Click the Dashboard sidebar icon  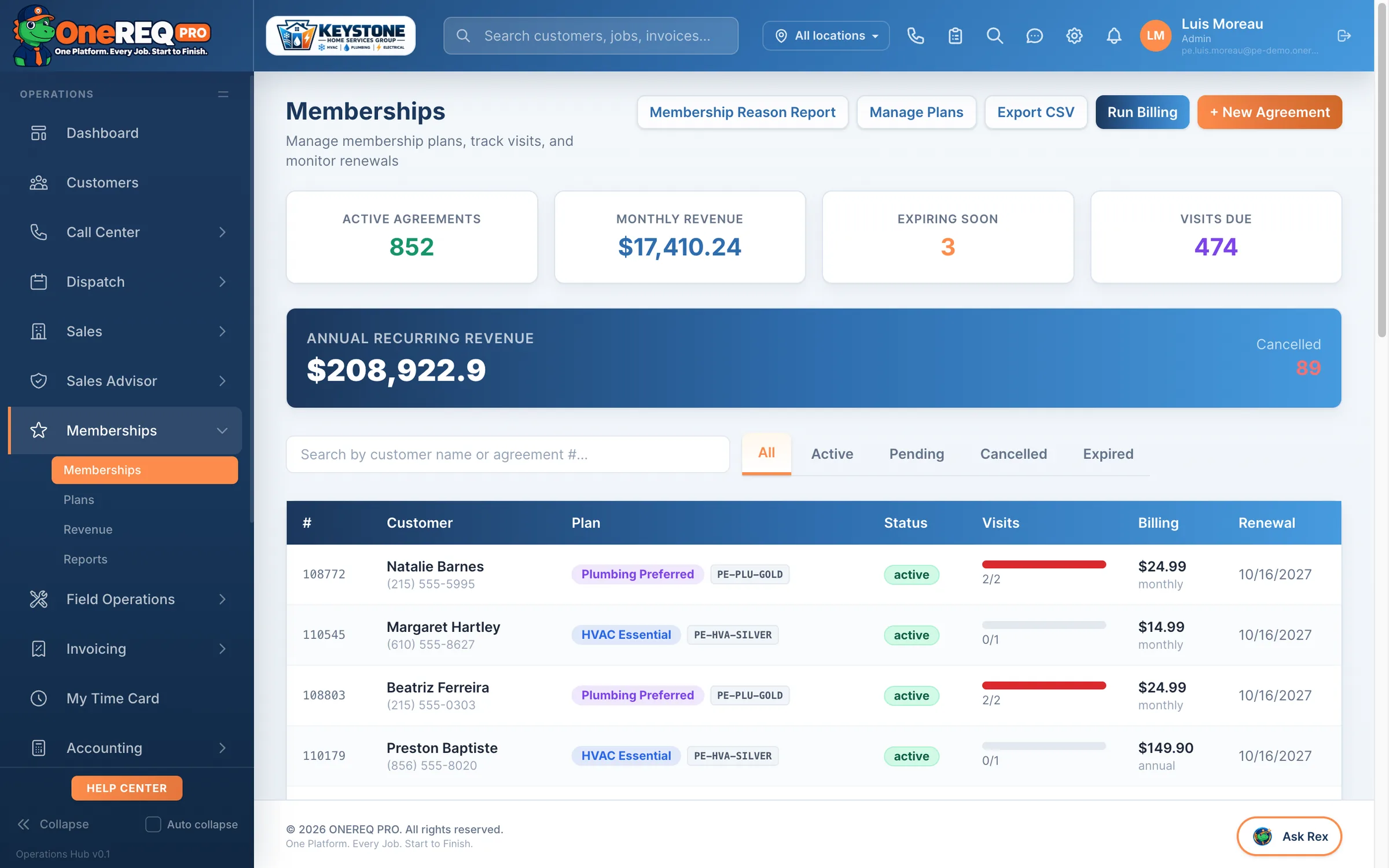click(x=38, y=133)
